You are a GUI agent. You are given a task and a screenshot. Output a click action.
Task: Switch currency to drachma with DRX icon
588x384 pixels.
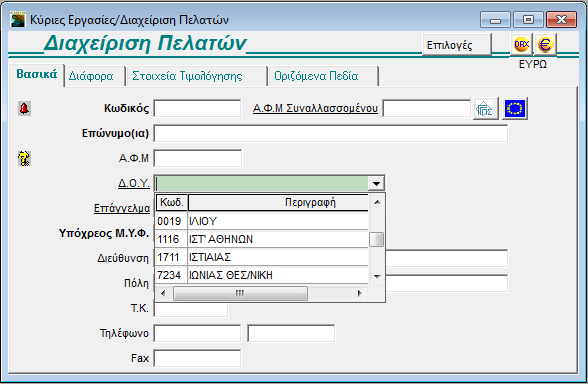point(521,45)
